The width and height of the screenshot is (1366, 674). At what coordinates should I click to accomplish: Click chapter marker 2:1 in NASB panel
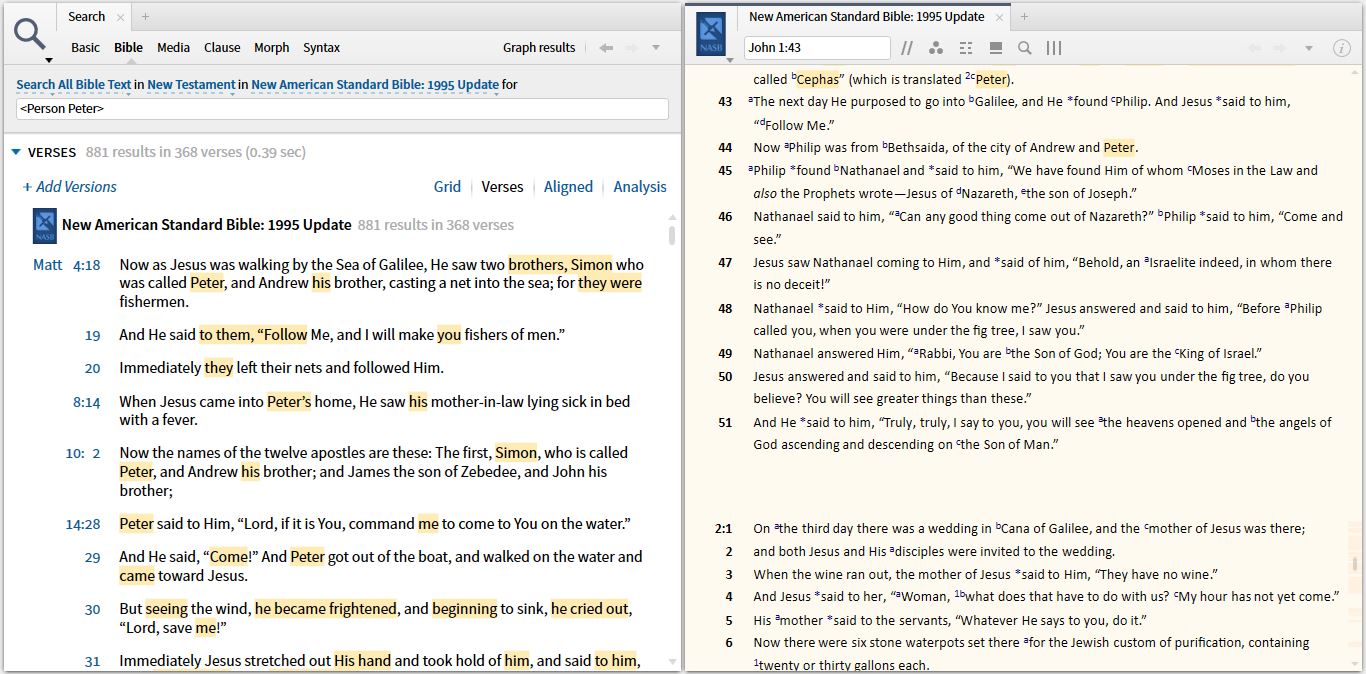pyautogui.click(x=724, y=528)
